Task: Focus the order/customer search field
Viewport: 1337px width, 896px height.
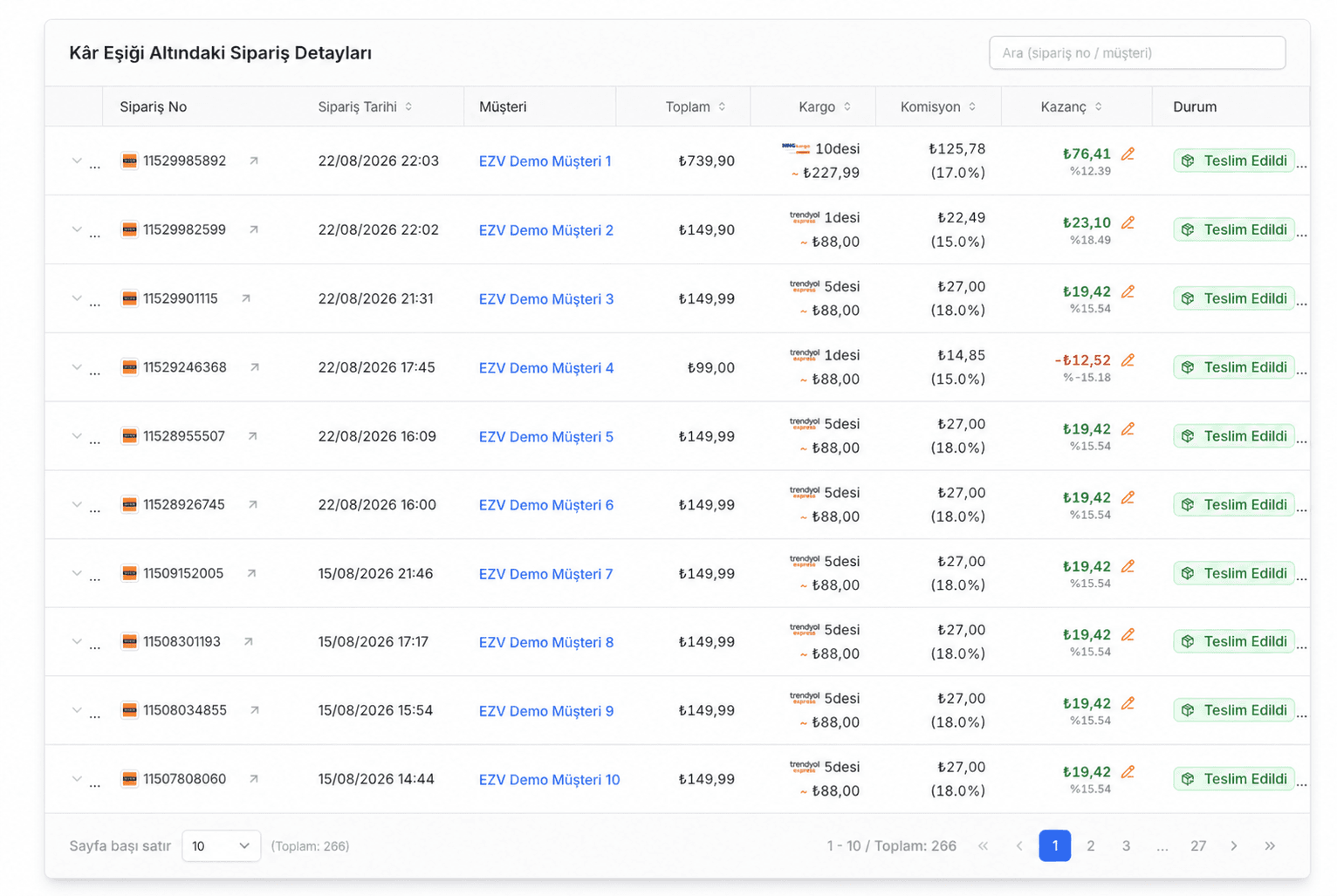Action: [x=1137, y=52]
